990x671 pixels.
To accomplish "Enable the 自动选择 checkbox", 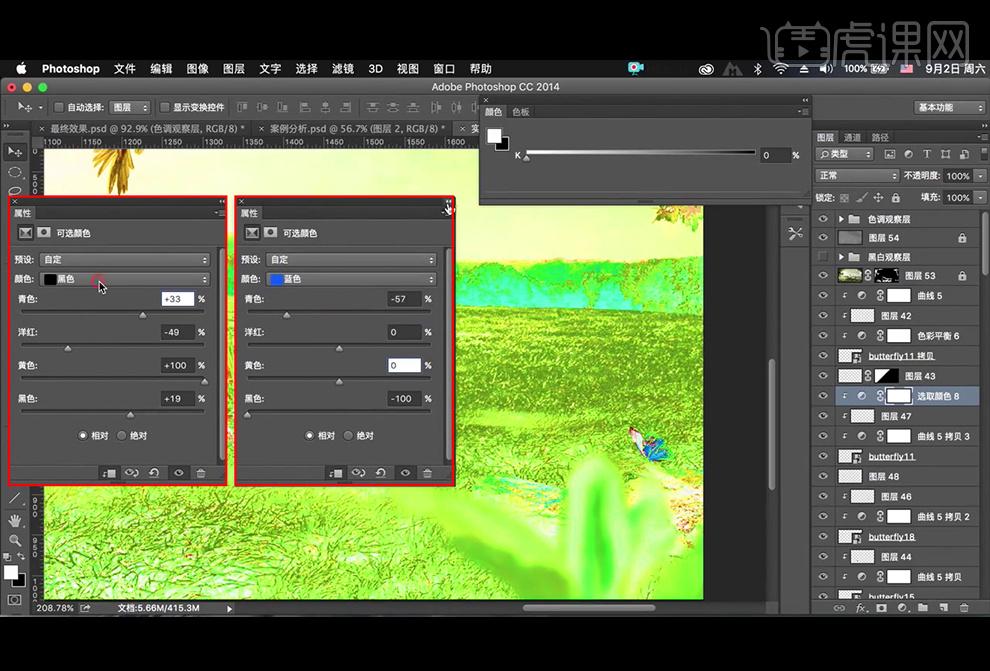I will coord(59,107).
